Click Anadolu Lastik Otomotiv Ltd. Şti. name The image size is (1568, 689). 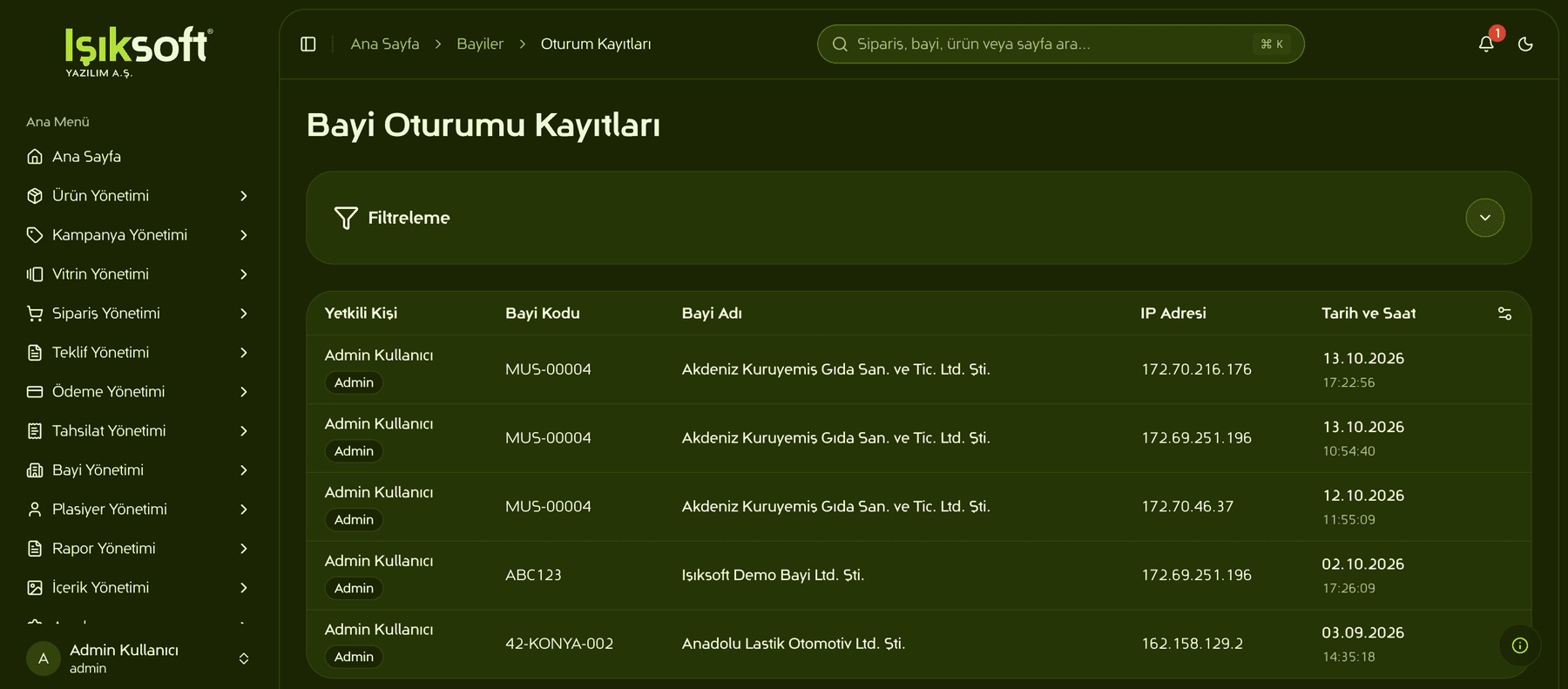point(793,644)
